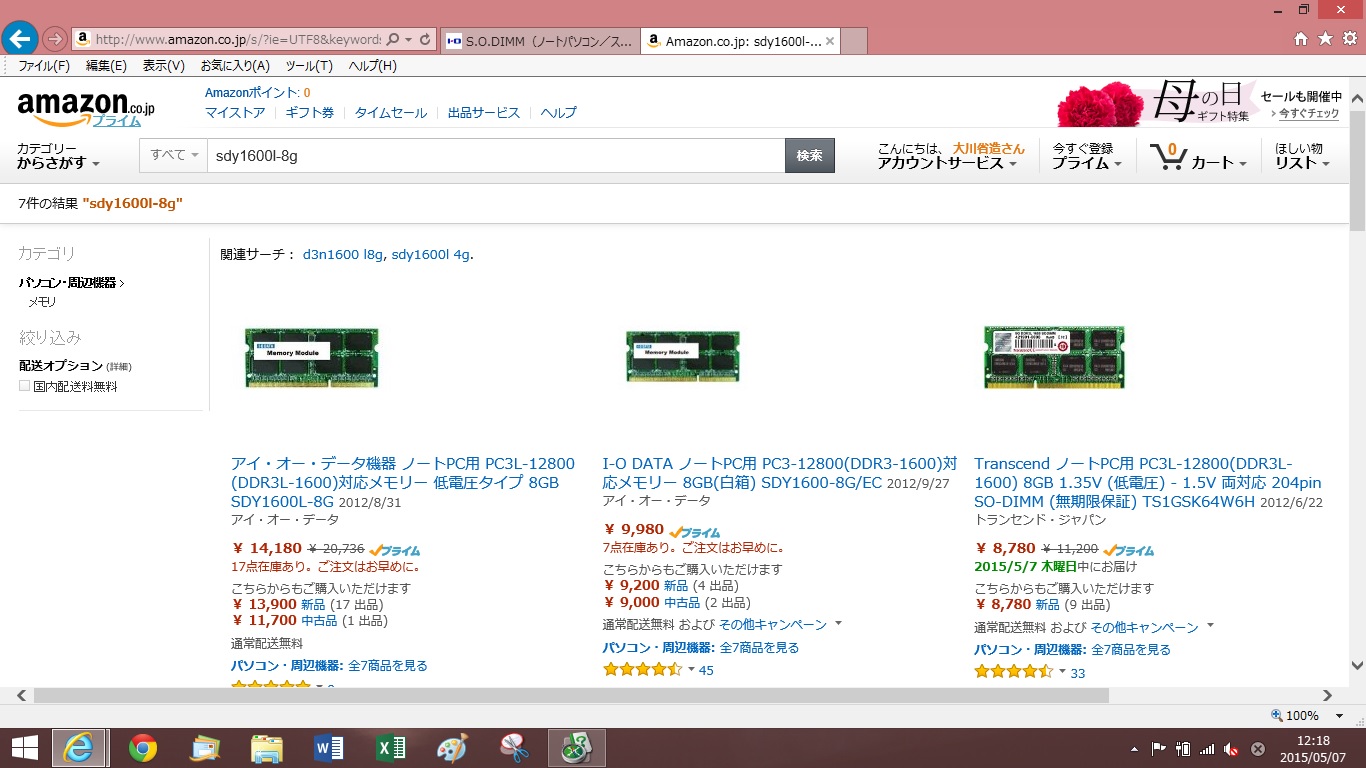Open the 表示(V) menu

[164, 66]
